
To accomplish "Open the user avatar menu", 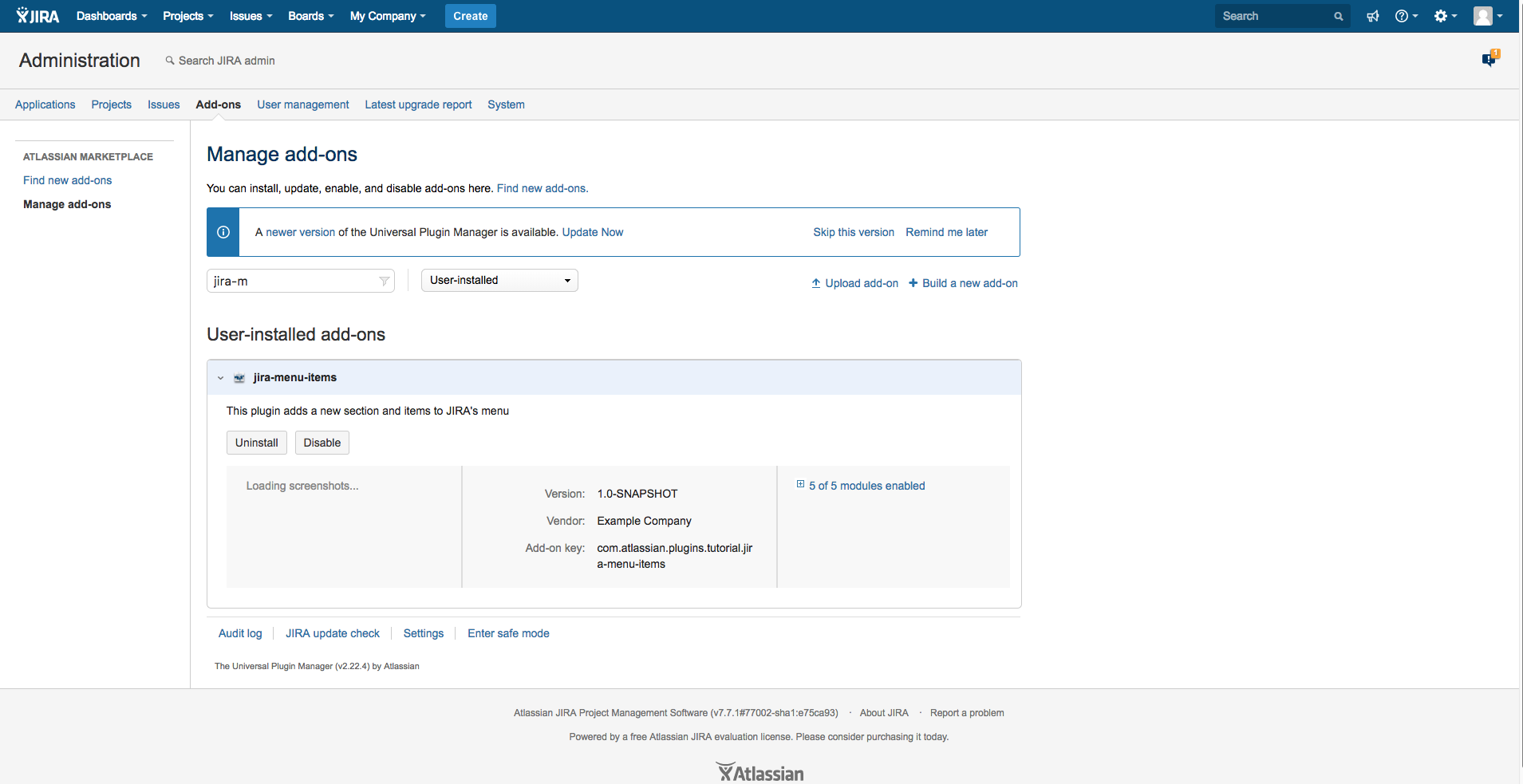I will point(1488,16).
